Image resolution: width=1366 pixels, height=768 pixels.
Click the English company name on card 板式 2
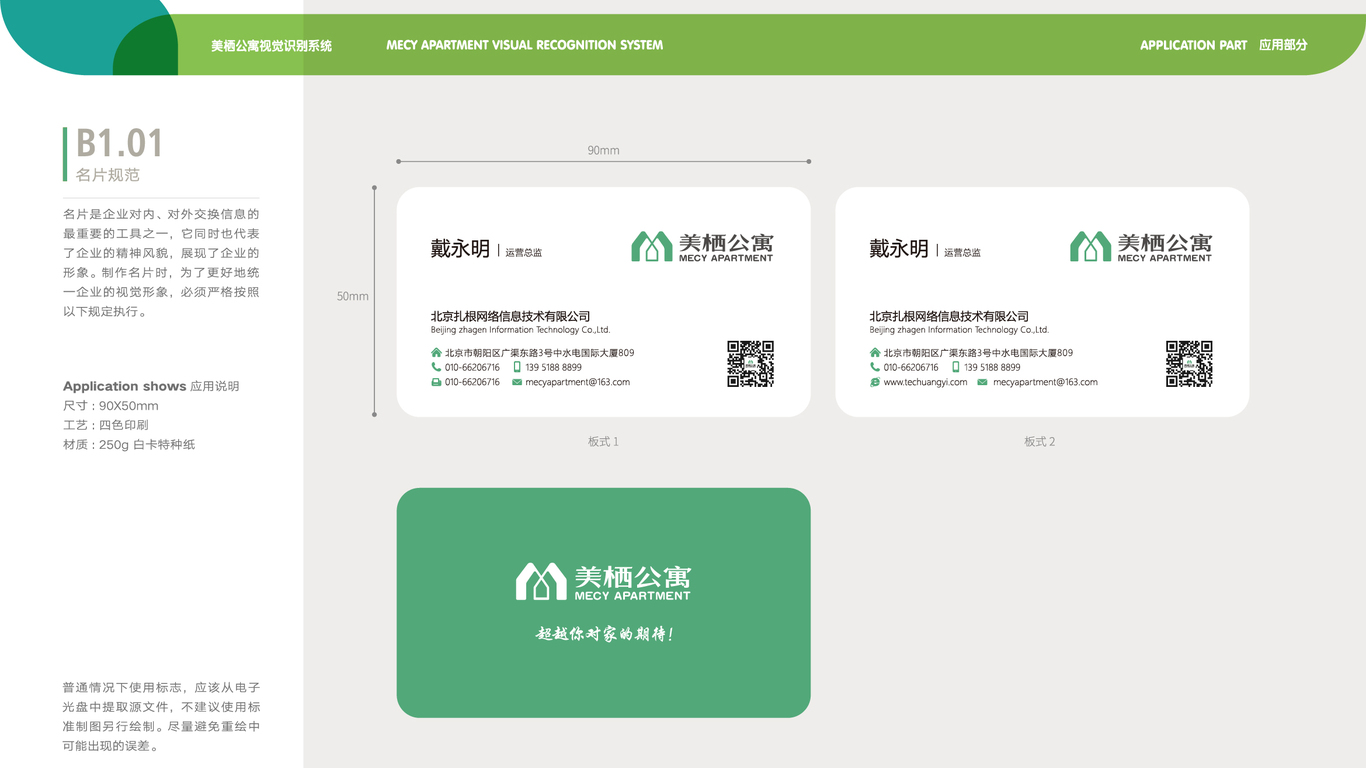click(959, 330)
